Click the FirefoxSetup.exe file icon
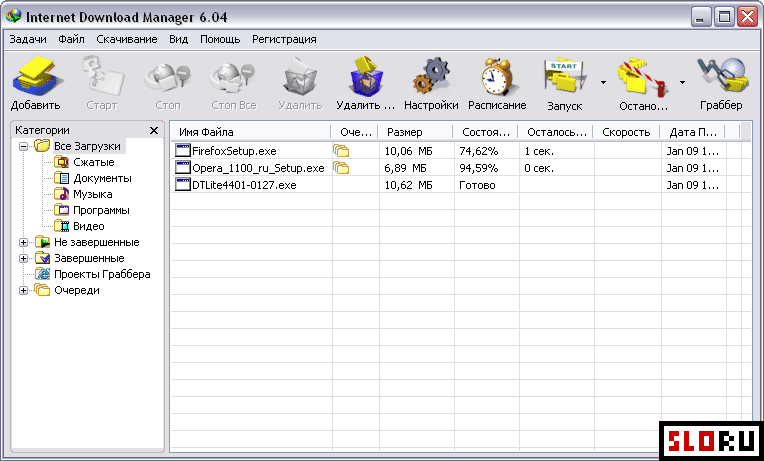The width and height of the screenshot is (764, 461). (183, 151)
